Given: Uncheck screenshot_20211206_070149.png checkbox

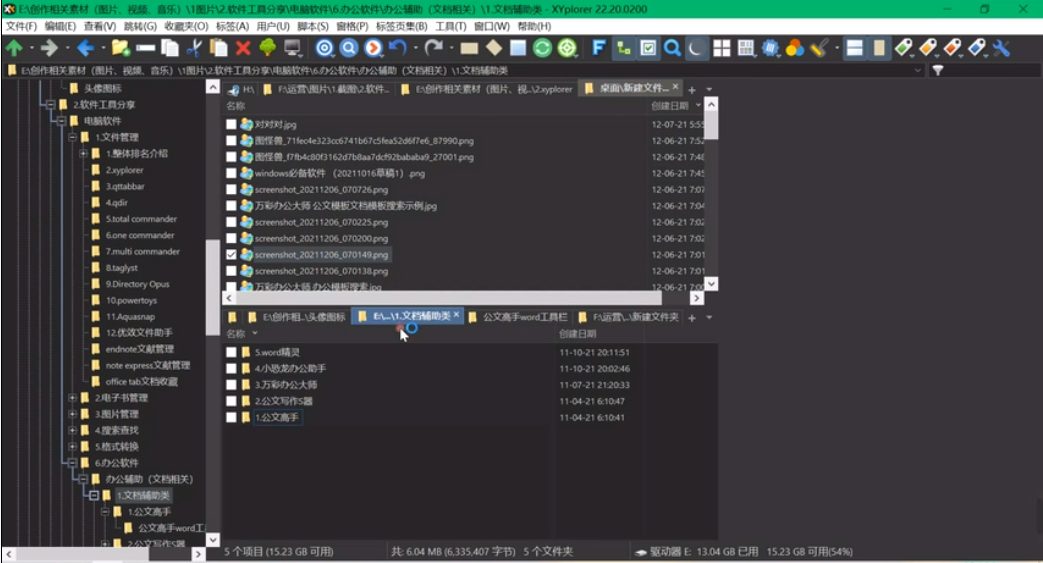Looking at the screenshot, I should pyautogui.click(x=232, y=255).
